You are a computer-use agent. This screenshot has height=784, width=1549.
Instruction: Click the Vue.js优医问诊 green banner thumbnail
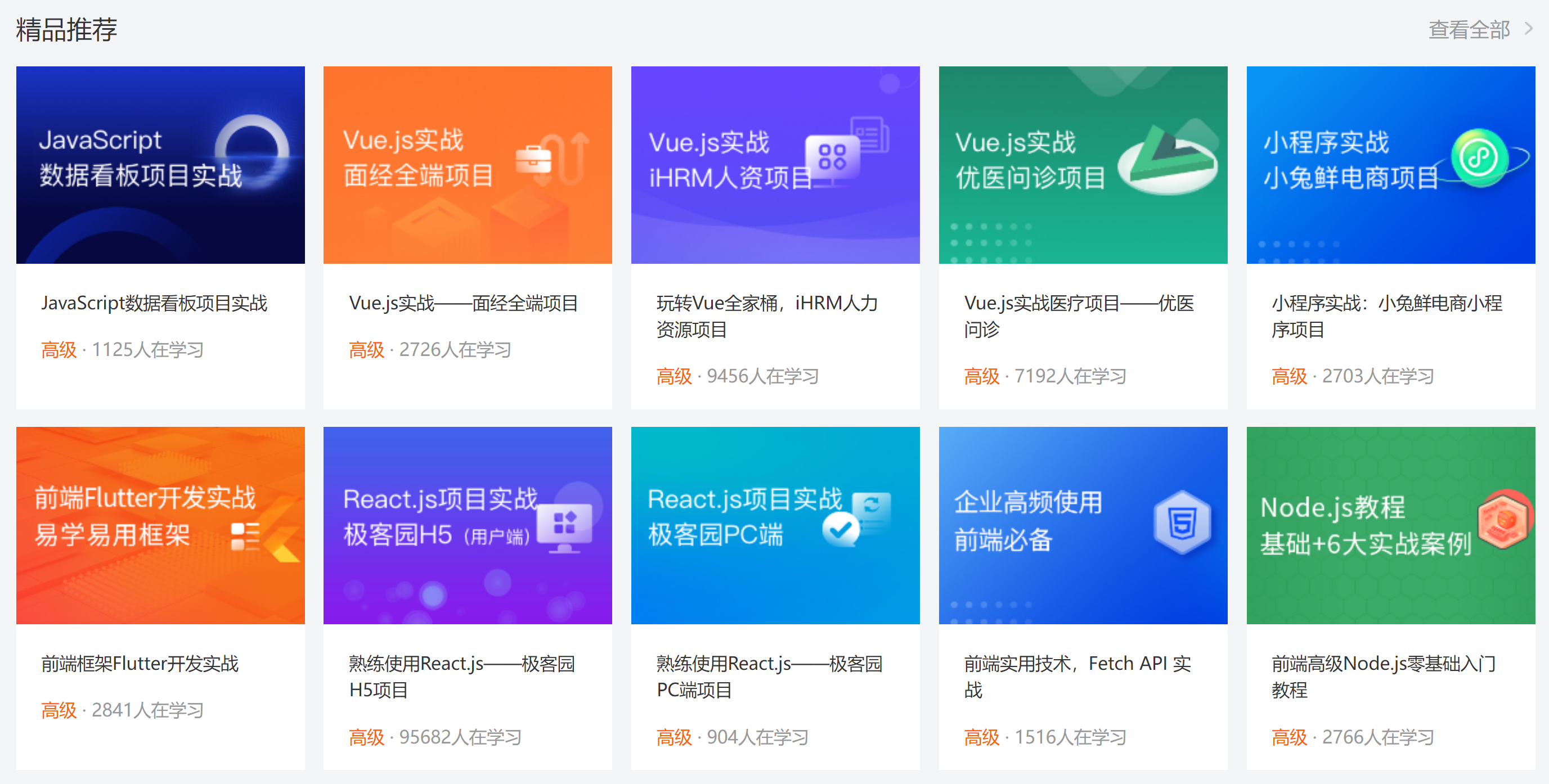(1083, 165)
